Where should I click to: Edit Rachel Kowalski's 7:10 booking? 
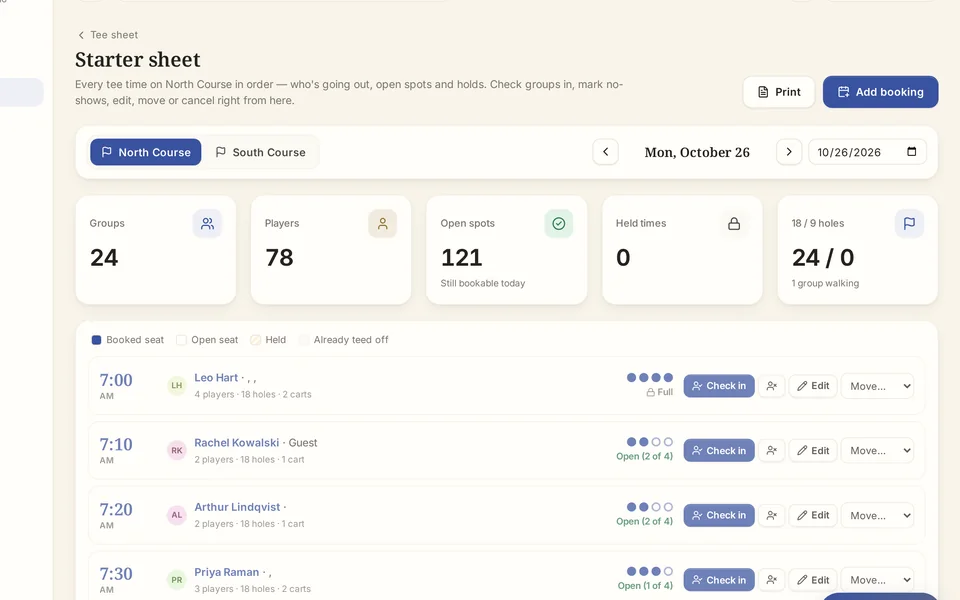[812, 451]
